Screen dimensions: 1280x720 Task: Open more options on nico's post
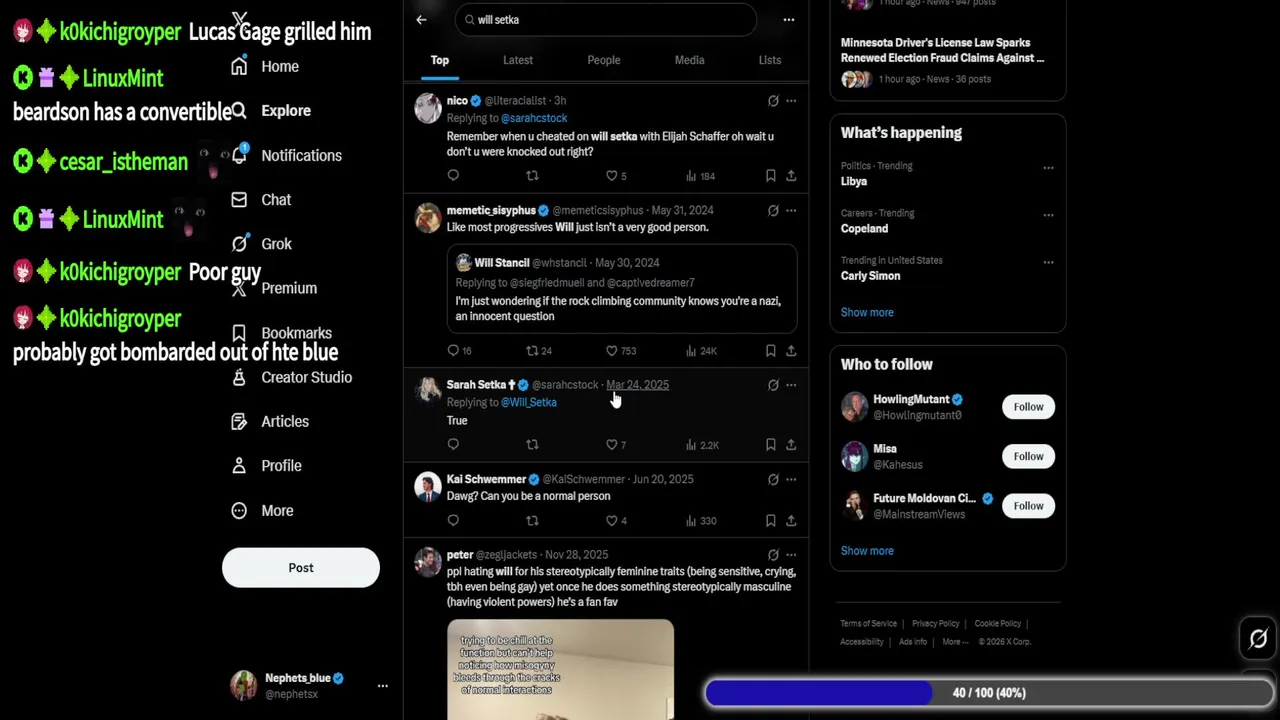(791, 101)
